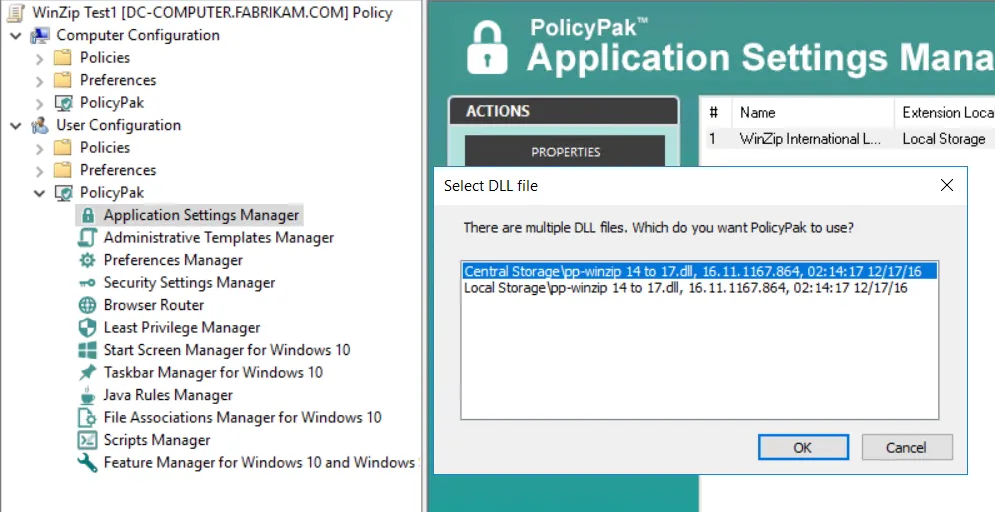Select the WinZip Test1 policy root label

tap(213, 13)
